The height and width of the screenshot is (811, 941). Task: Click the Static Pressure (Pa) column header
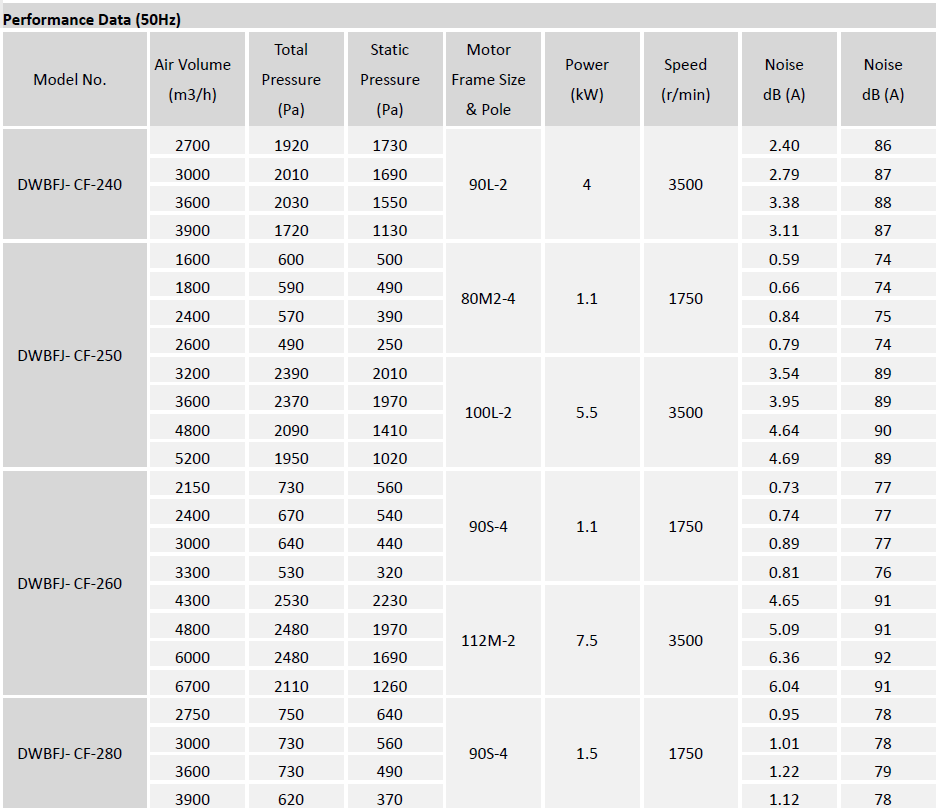[390, 80]
